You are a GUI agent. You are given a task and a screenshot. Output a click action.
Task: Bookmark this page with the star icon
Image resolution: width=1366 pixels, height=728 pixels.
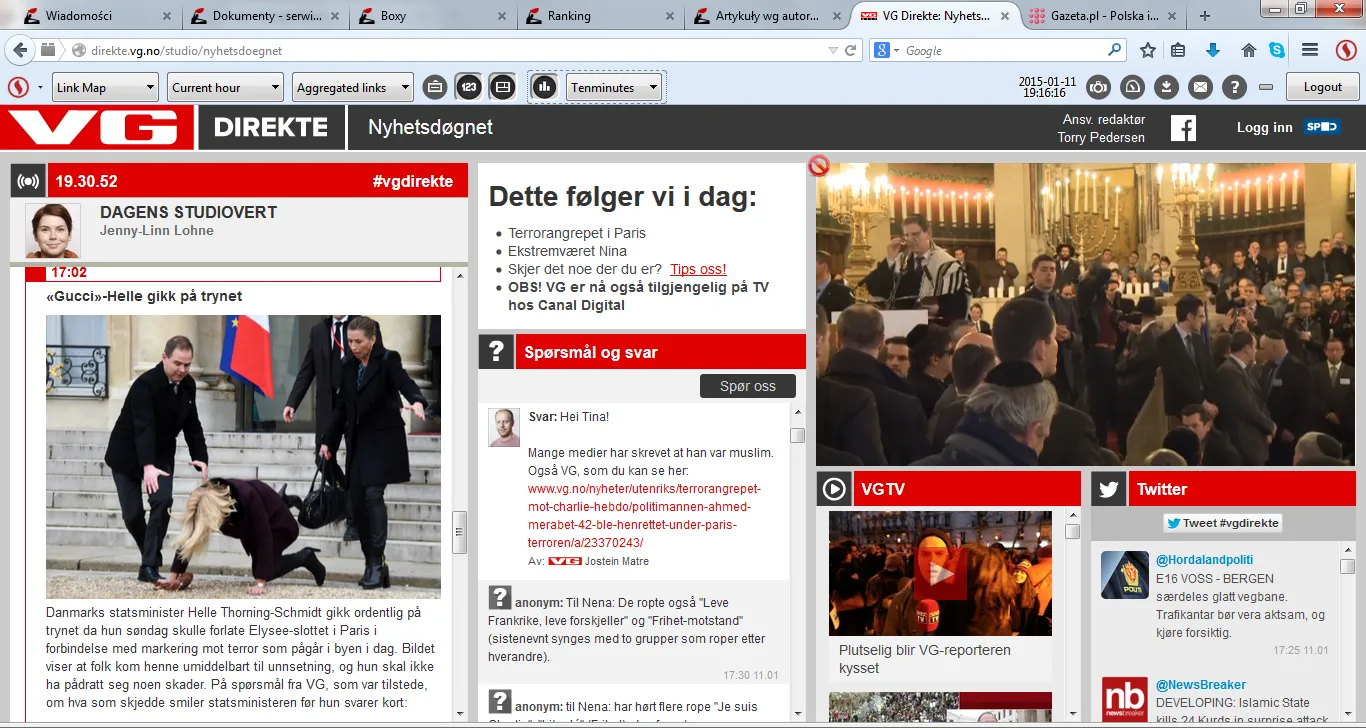1148,50
